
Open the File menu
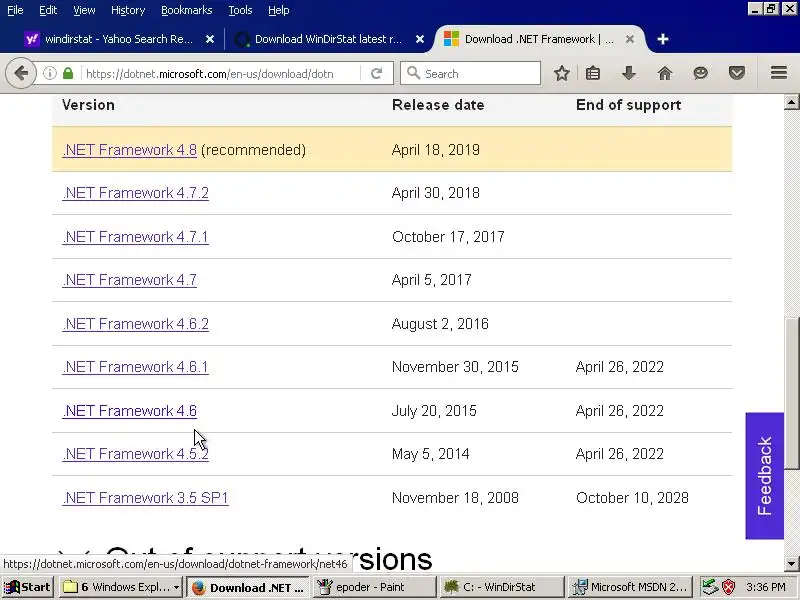coord(15,10)
